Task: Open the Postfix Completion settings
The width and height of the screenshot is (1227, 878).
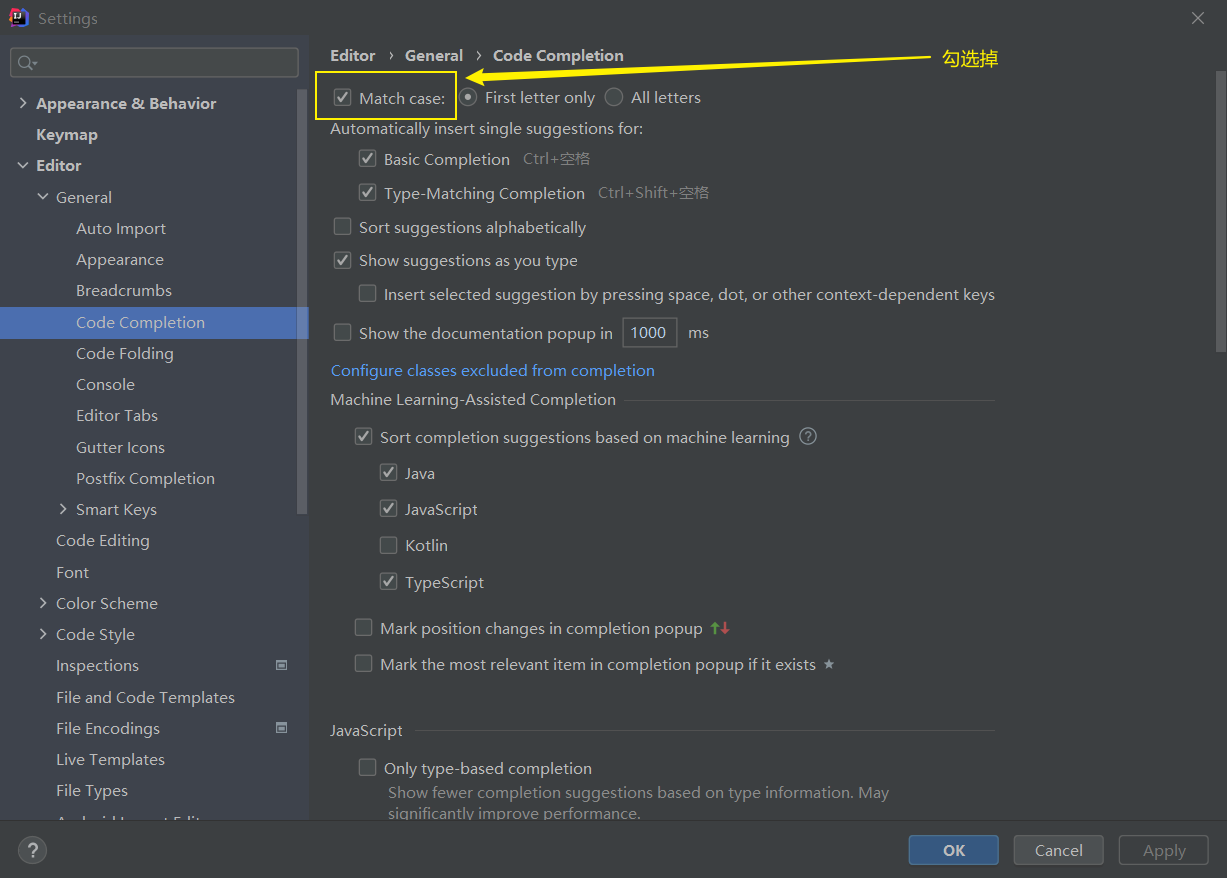Action: coord(145,478)
